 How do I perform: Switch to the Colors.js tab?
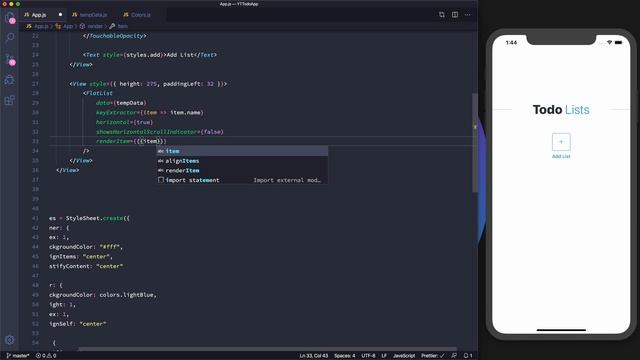tap(140, 15)
